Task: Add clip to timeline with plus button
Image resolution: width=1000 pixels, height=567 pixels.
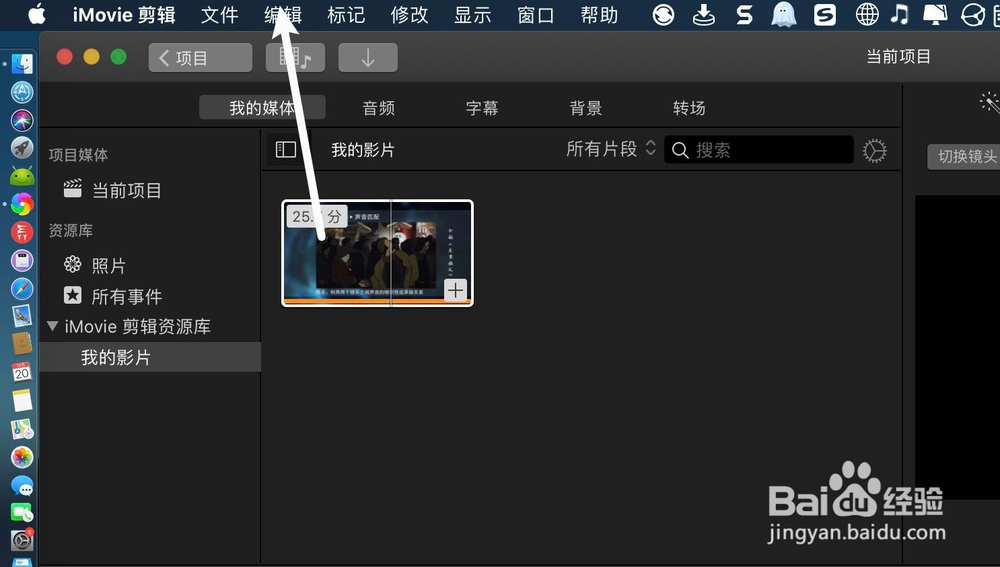Action: click(455, 290)
